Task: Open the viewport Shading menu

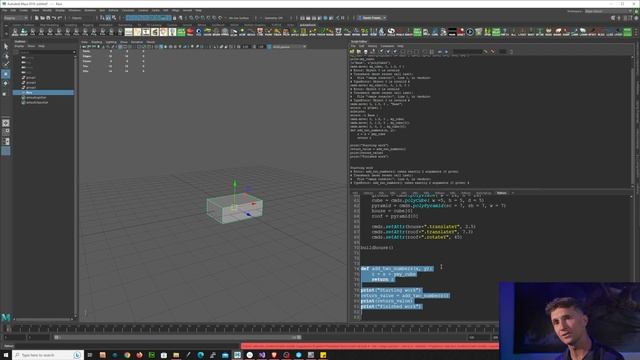Action: [x=97, y=42]
